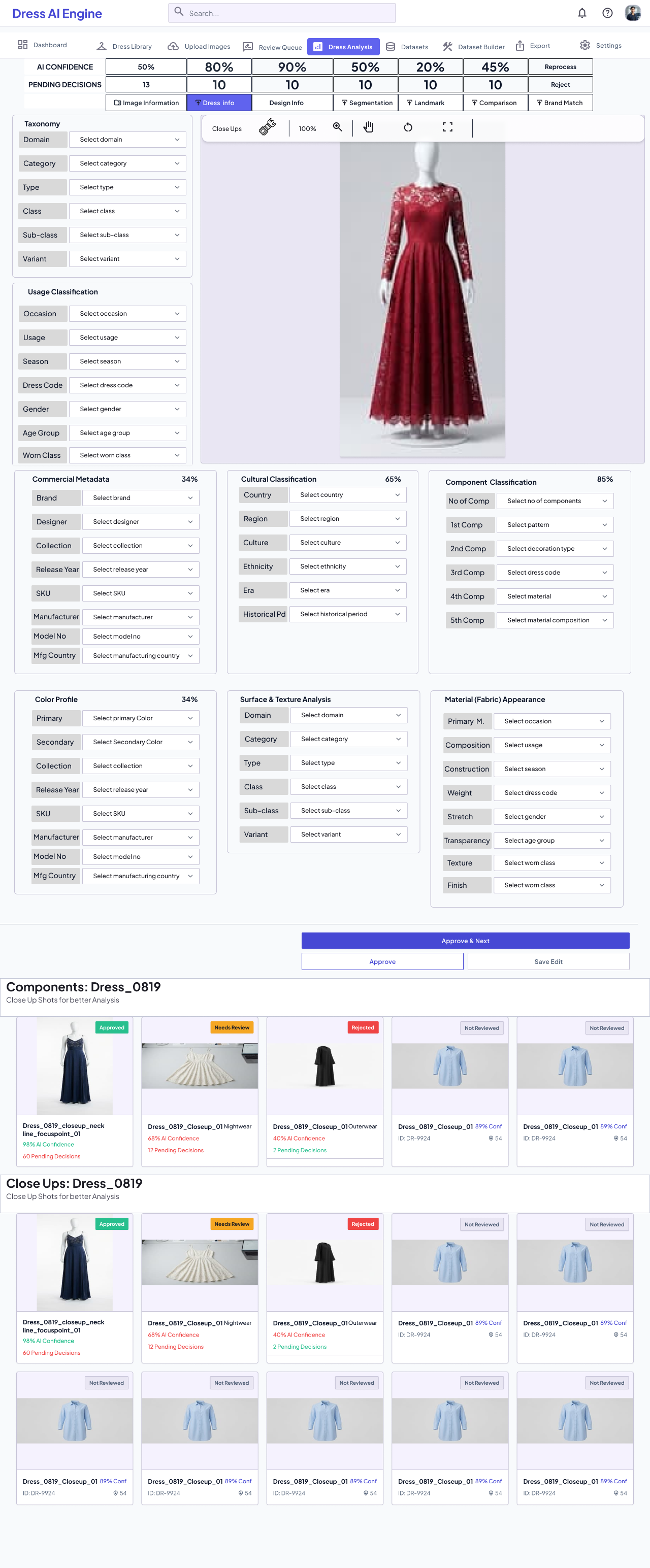Open notifications bell
650x1568 pixels.
point(582,13)
